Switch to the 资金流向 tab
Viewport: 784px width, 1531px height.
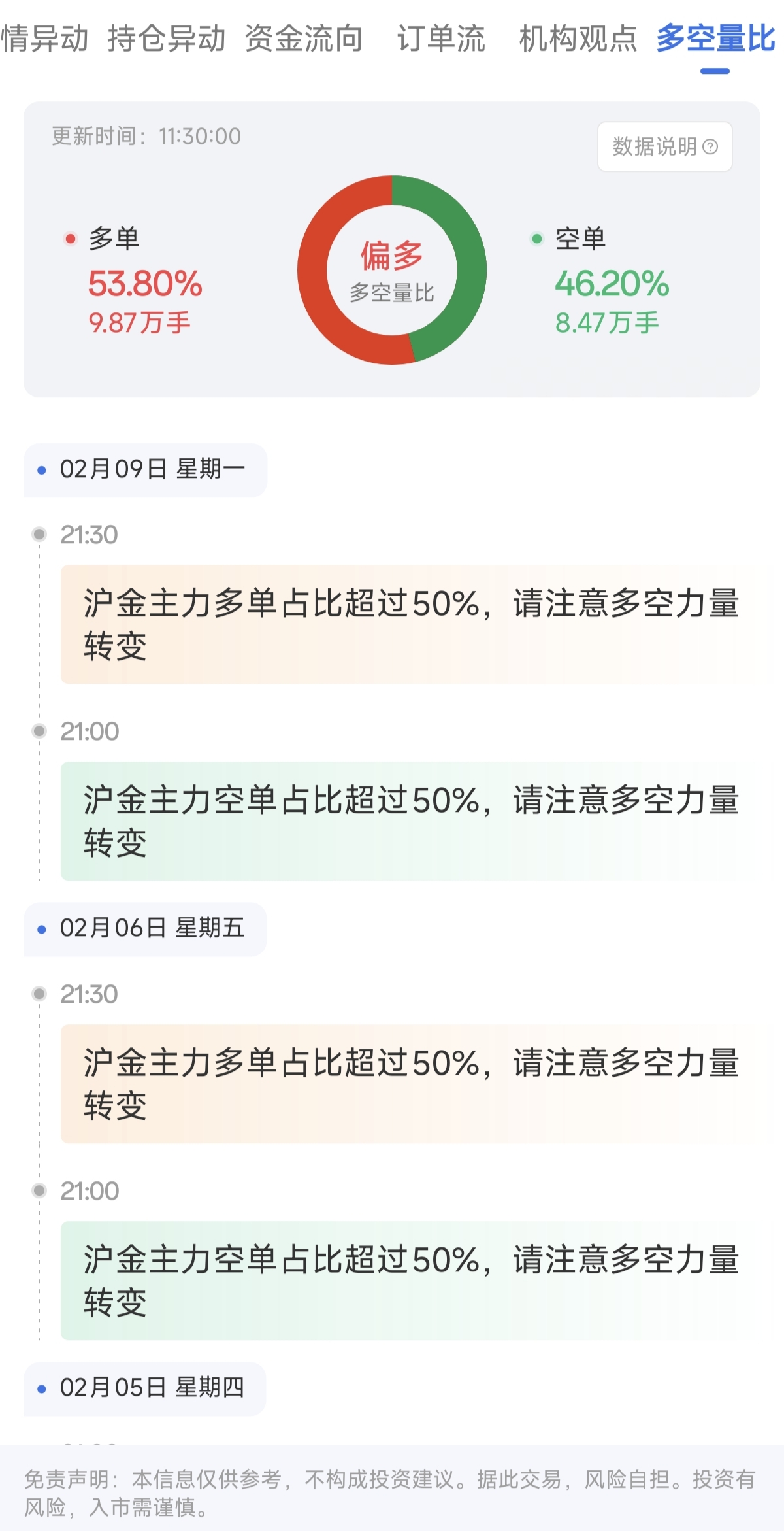(x=304, y=39)
